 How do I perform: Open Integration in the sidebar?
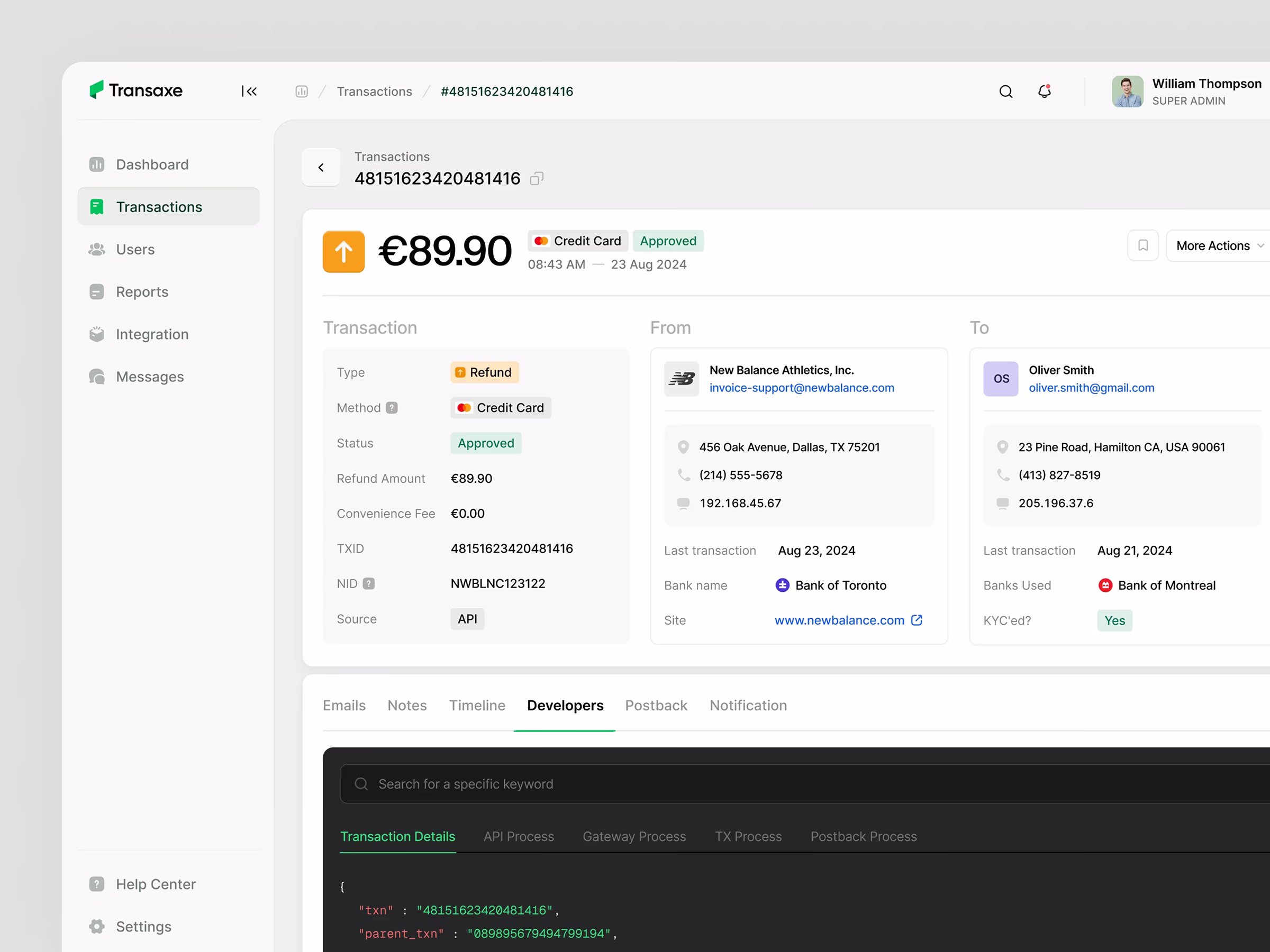point(168,334)
